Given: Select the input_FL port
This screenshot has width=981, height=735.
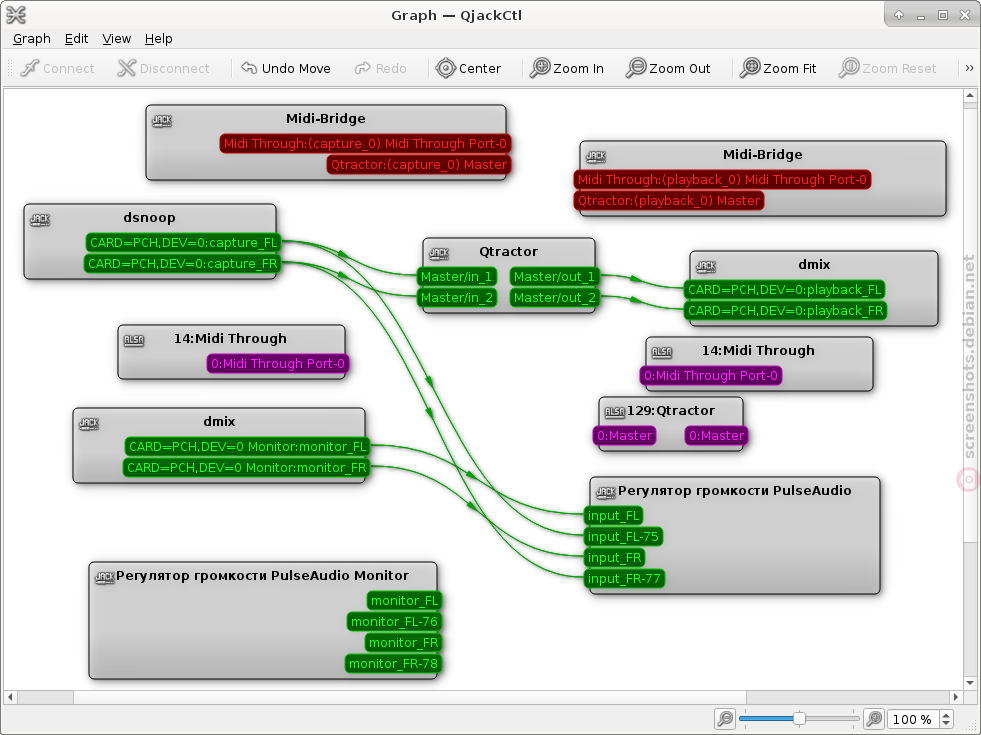Looking at the screenshot, I should tap(614, 515).
